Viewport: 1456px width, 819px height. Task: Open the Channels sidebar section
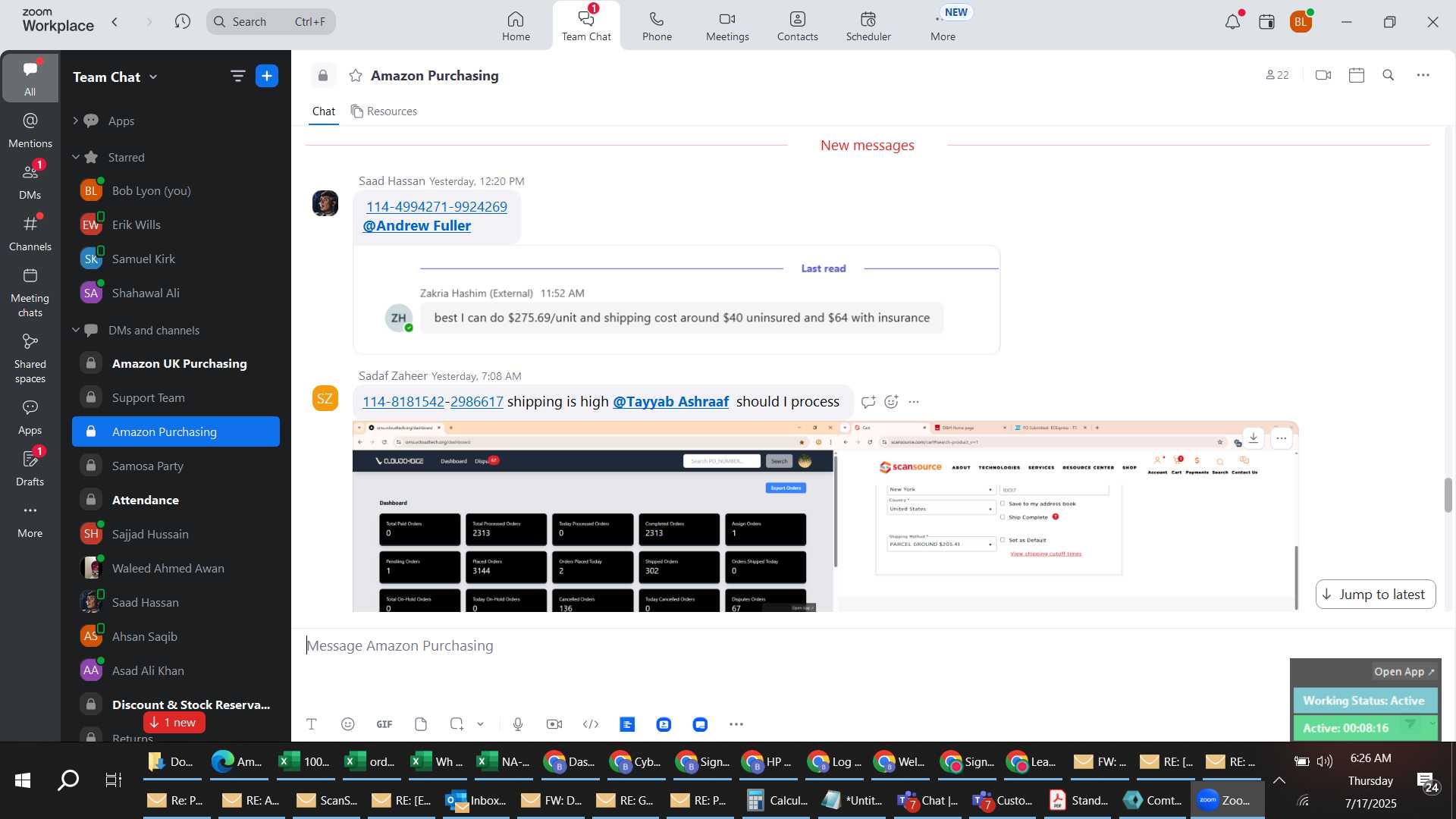point(30,233)
